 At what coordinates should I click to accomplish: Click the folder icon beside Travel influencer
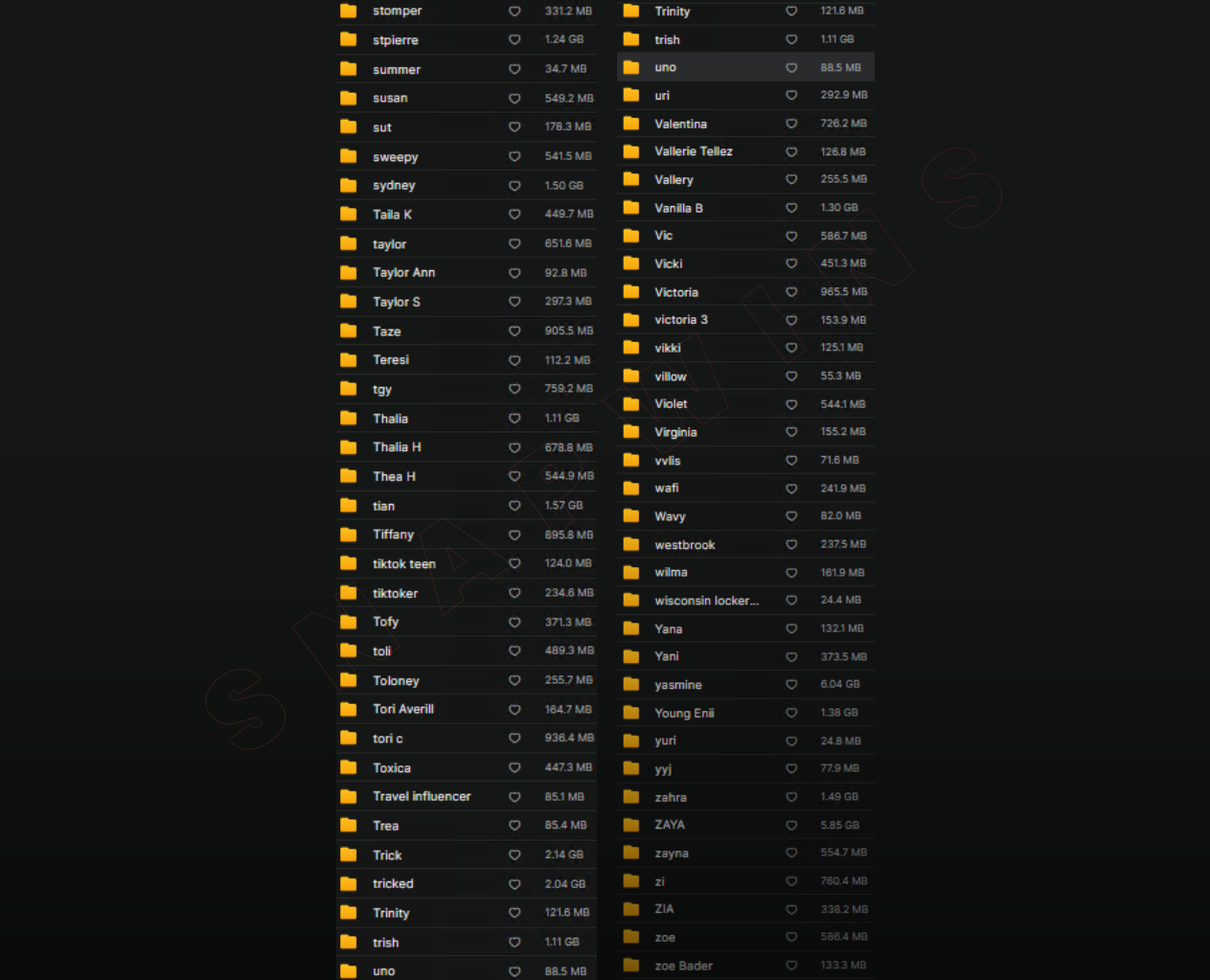(349, 796)
